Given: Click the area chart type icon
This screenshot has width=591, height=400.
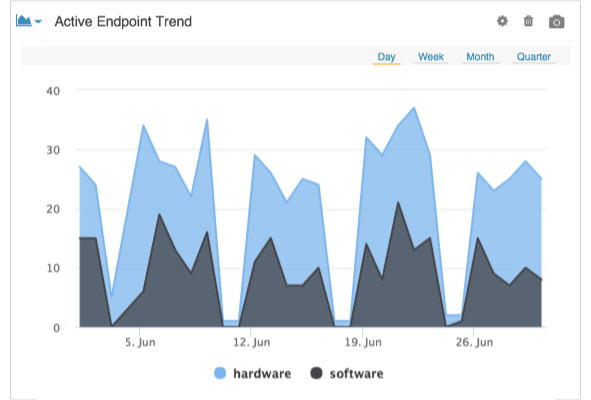Looking at the screenshot, I should [23, 20].
